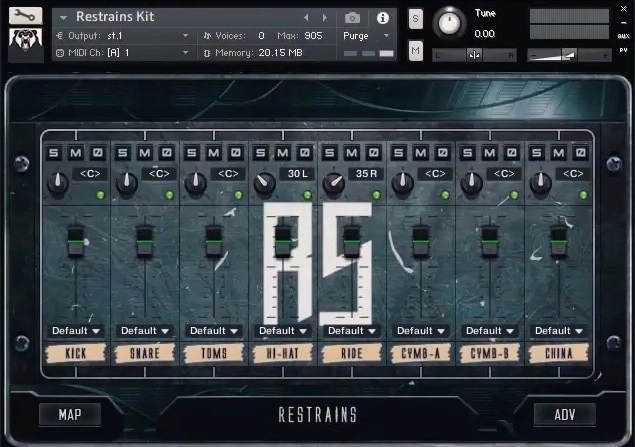Viewport: 635px width, 447px height.
Task: Solo the Kick channel
Action: coord(53,153)
